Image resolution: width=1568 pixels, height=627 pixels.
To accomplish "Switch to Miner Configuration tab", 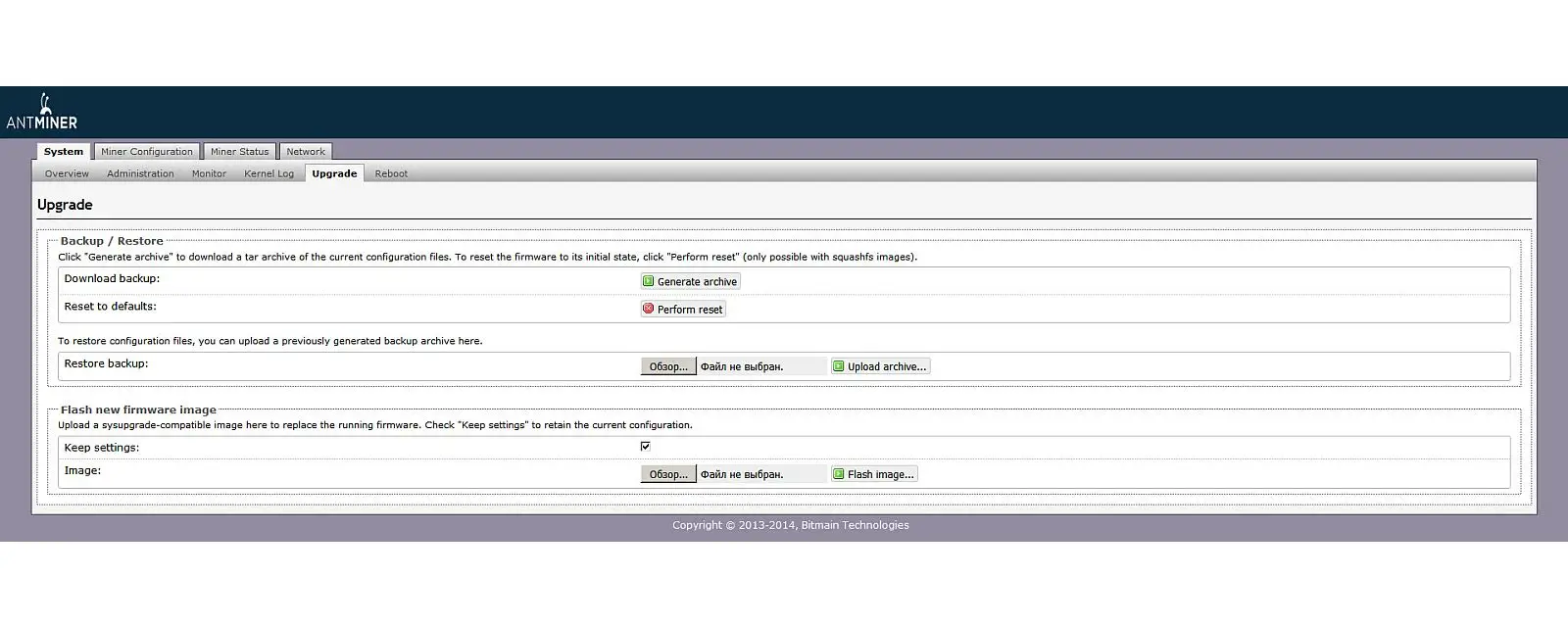I will [x=147, y=152].
